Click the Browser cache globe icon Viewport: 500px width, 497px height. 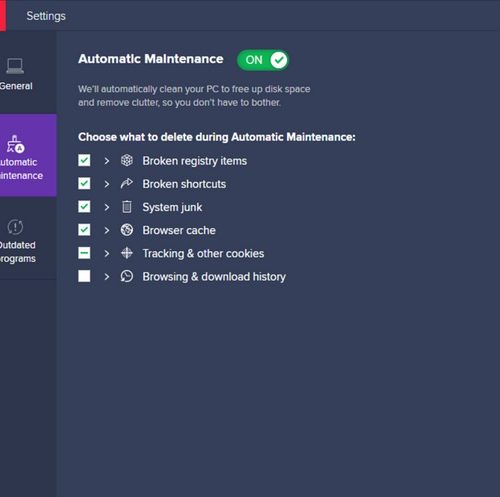pos(127,230)
